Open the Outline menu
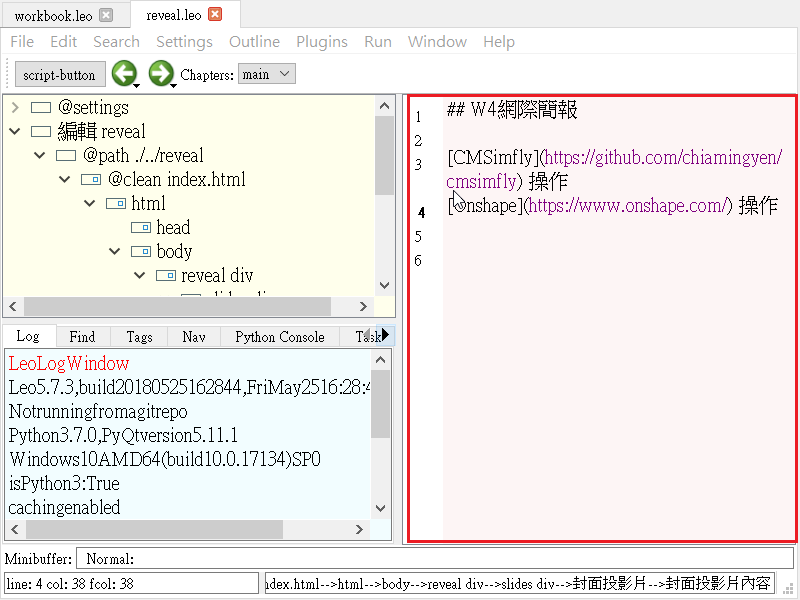Viewport: 800px width, 600px height. (254, 41)
